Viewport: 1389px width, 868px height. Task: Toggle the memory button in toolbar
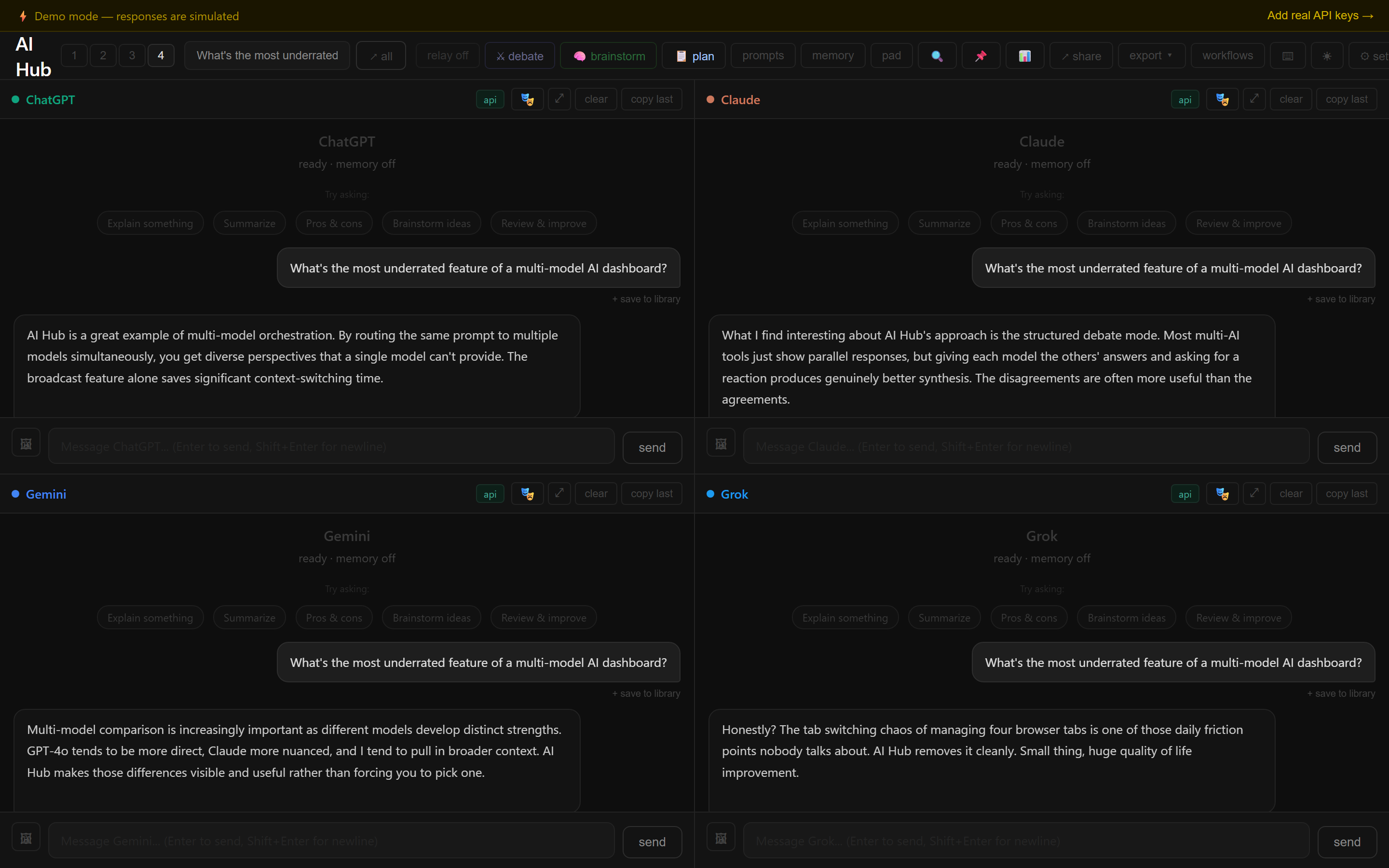833,55
